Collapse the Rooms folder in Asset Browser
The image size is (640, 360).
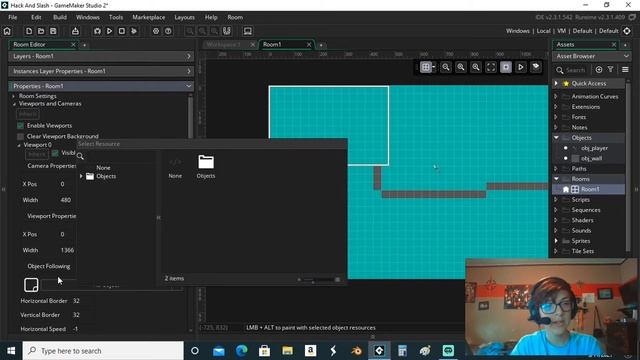pyautogui.click(x=556, y=179)
